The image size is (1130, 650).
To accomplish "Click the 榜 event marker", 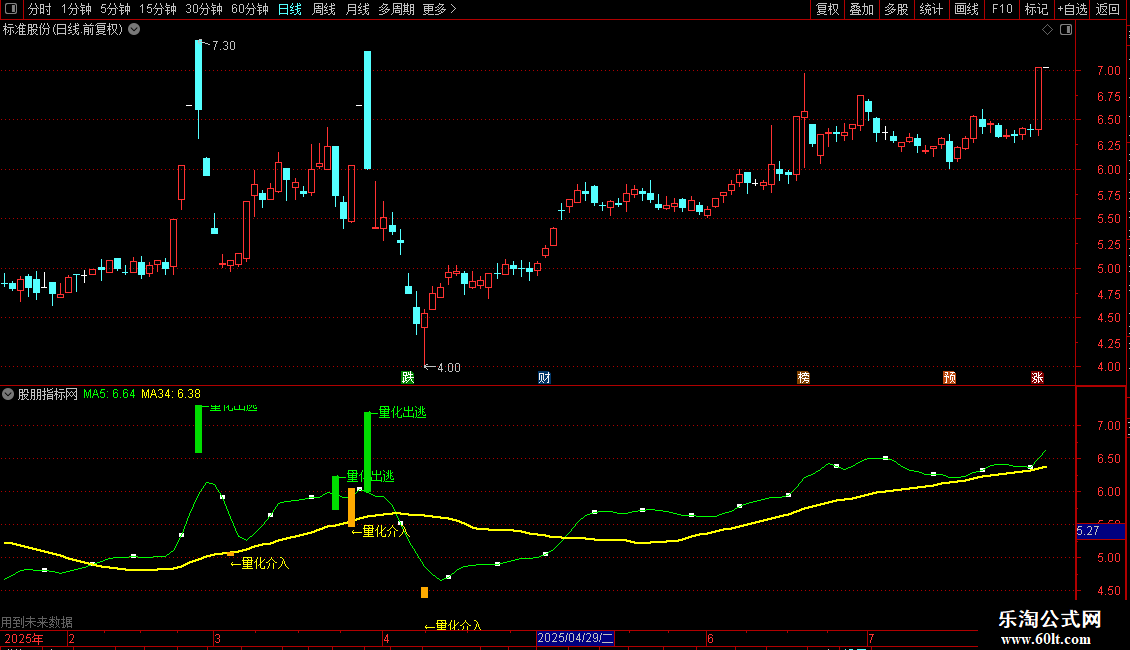I will [804, 378].
